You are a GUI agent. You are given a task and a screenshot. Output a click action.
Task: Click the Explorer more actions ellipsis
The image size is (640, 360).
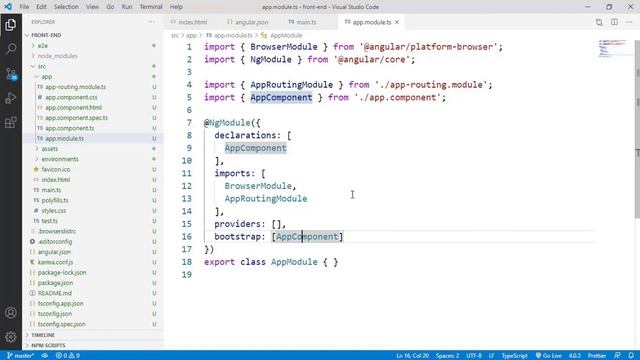[x=151, y=22]
